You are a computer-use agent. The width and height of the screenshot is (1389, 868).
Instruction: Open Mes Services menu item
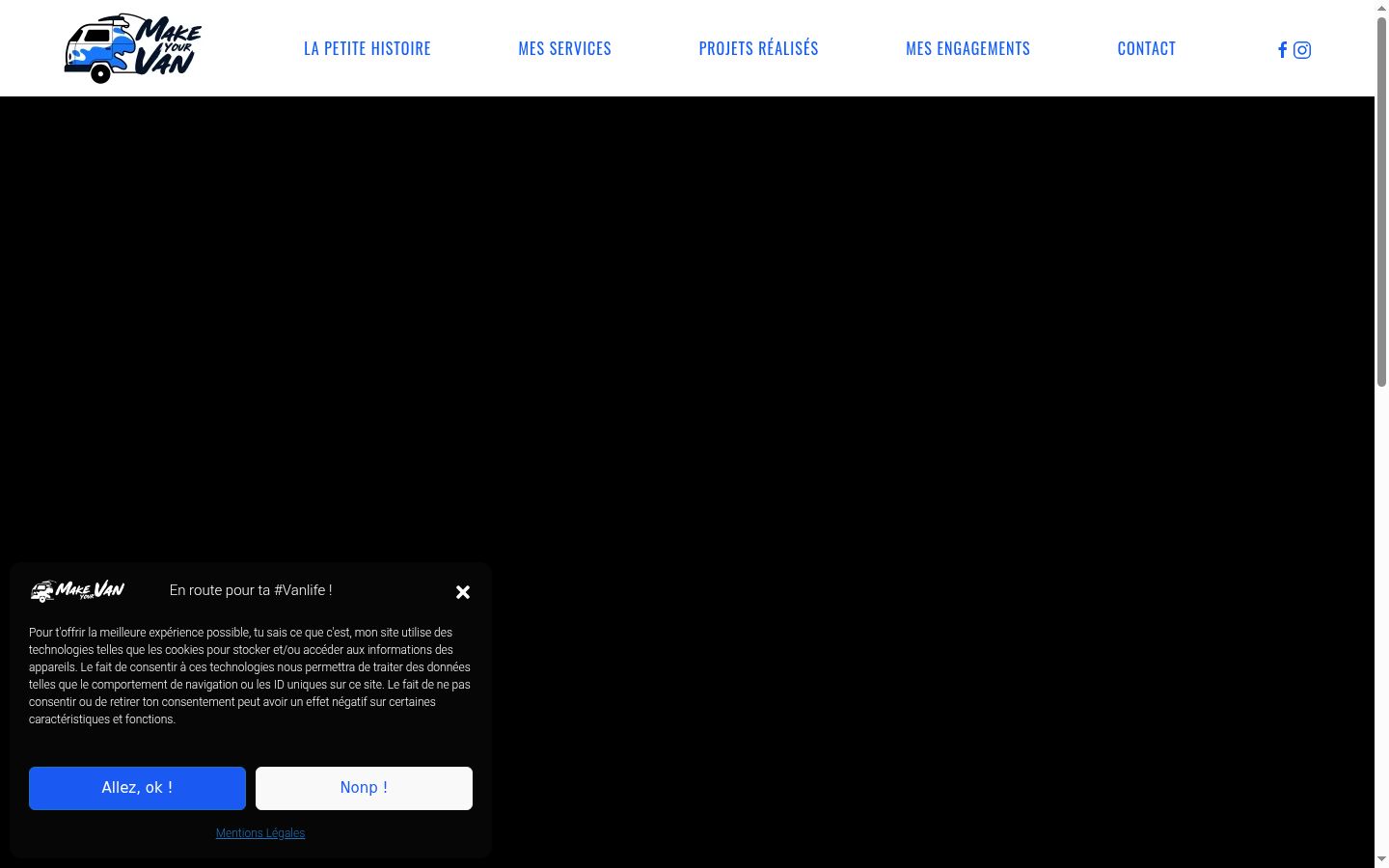point(565,48)
